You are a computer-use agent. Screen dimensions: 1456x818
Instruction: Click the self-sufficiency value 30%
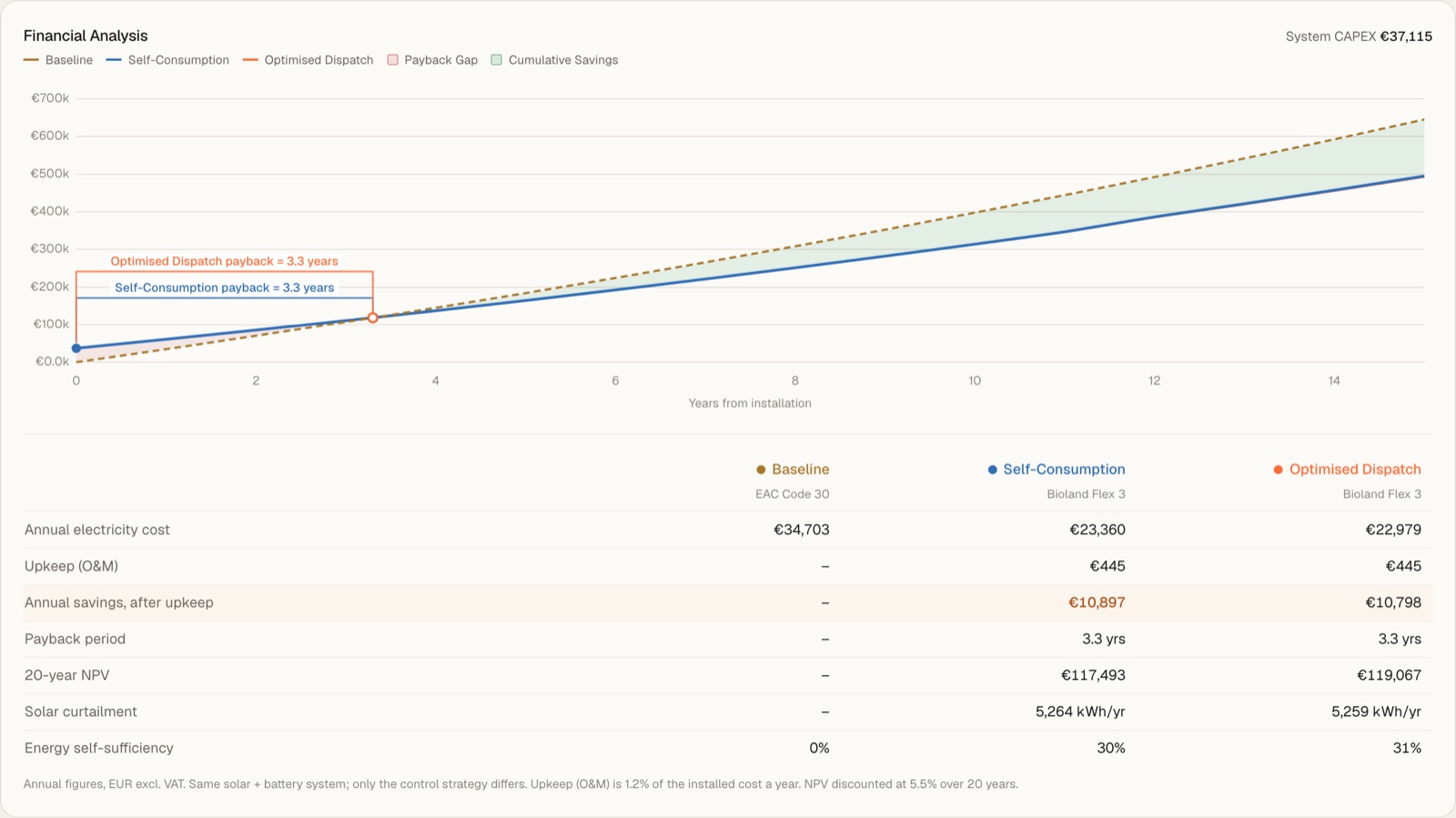coord(1111,748)
